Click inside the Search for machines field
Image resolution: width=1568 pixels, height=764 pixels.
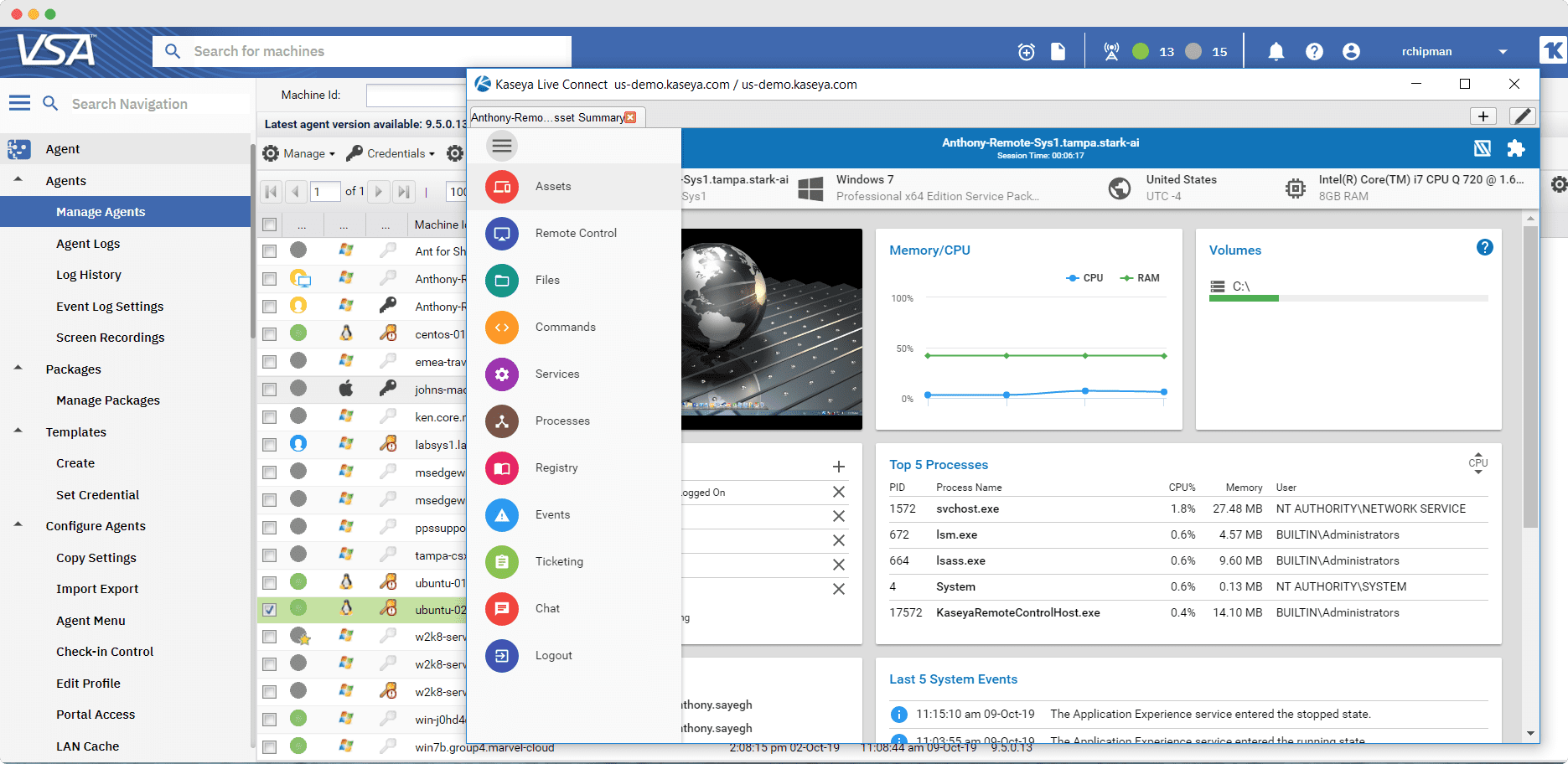click(x=360, y=51)
